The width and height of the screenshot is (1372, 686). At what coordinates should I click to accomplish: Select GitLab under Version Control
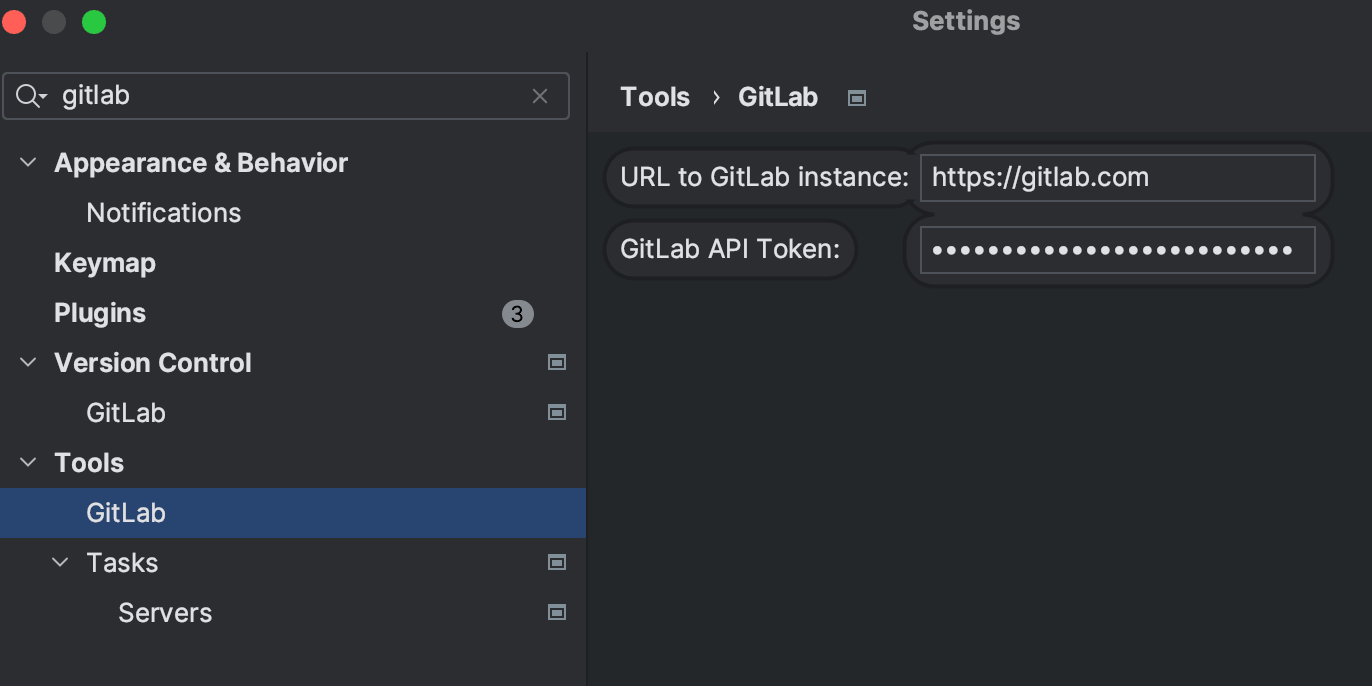click(x=125, y=412)
